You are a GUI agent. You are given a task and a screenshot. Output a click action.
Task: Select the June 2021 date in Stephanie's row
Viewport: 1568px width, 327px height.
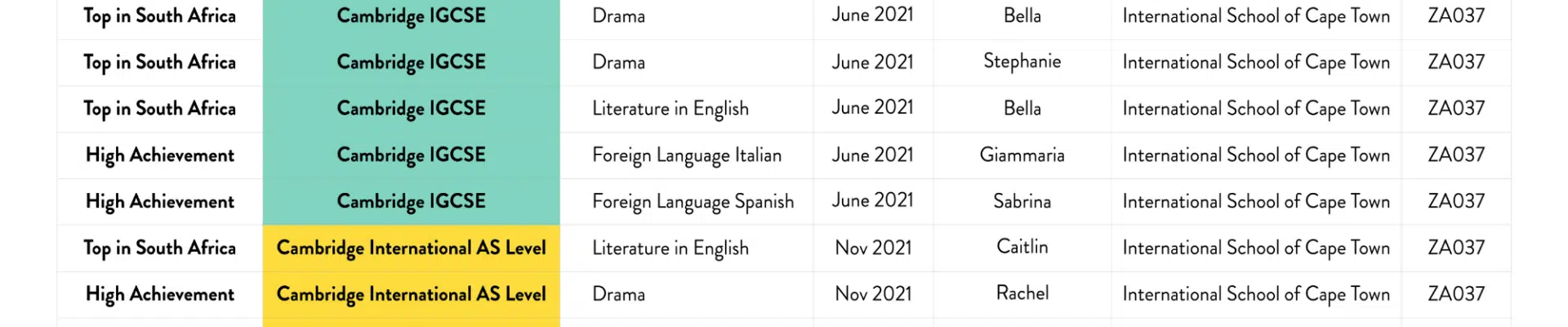(873, 62)
